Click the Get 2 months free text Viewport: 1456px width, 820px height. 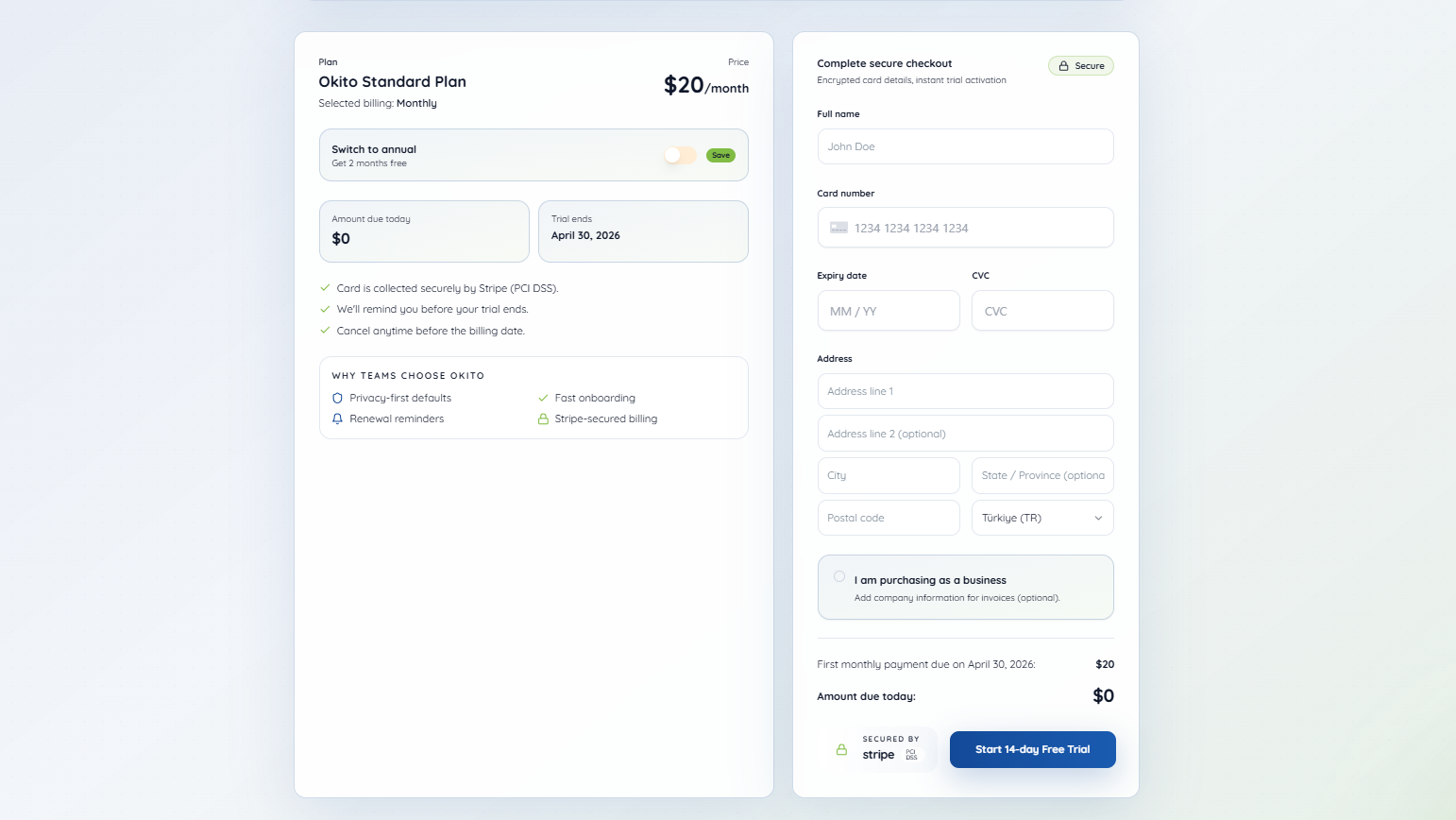369,163
